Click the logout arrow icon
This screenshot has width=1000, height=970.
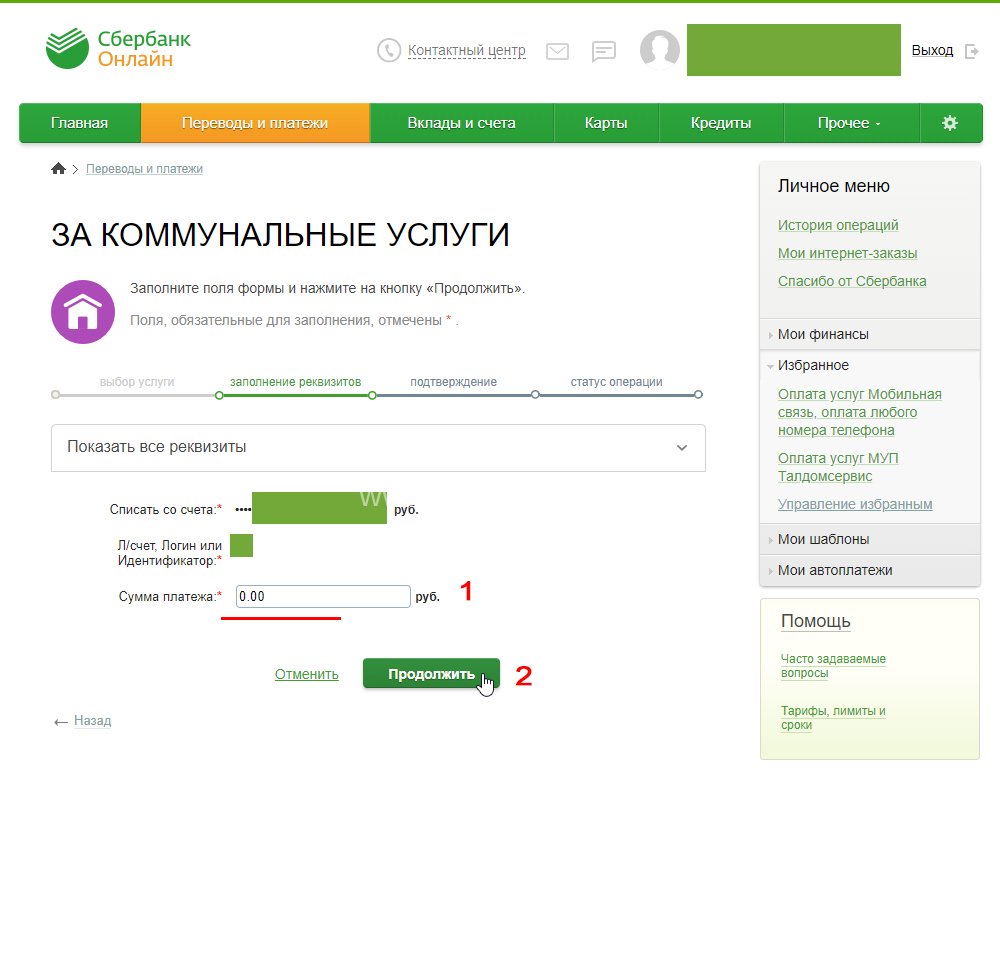pyautogui.click(x=971, y=51)
